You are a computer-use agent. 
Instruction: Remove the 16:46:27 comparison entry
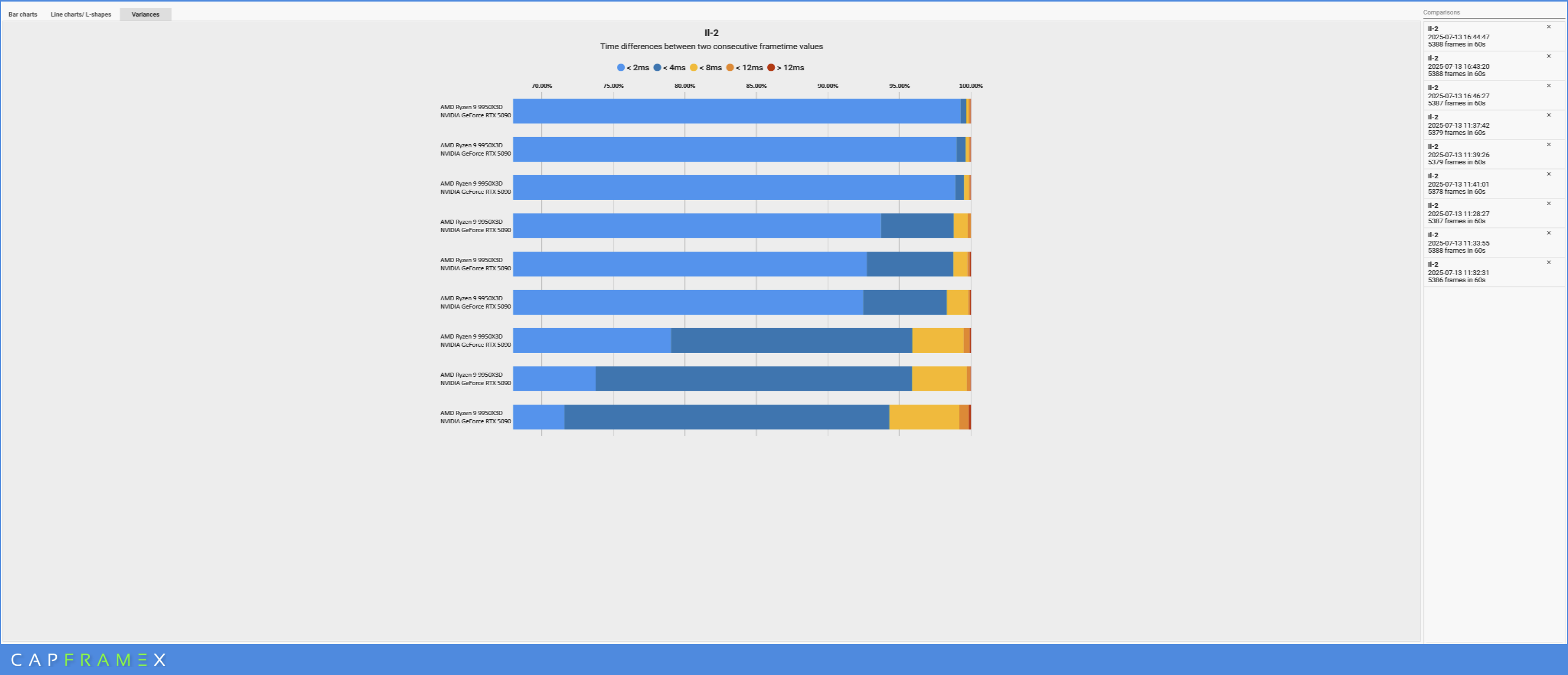[1548, 86]
